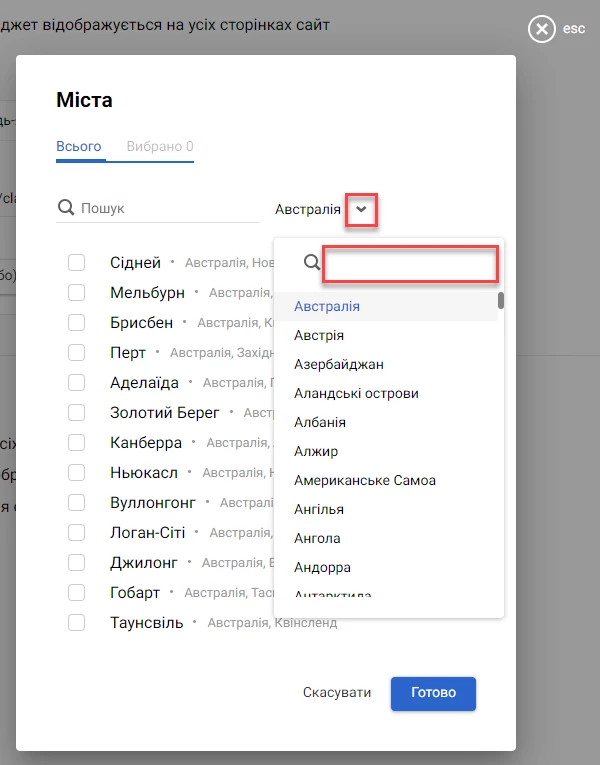Screen dimensions: 600x765
Task: Switch to the Всього tab
Action: [x=79, y=146]
